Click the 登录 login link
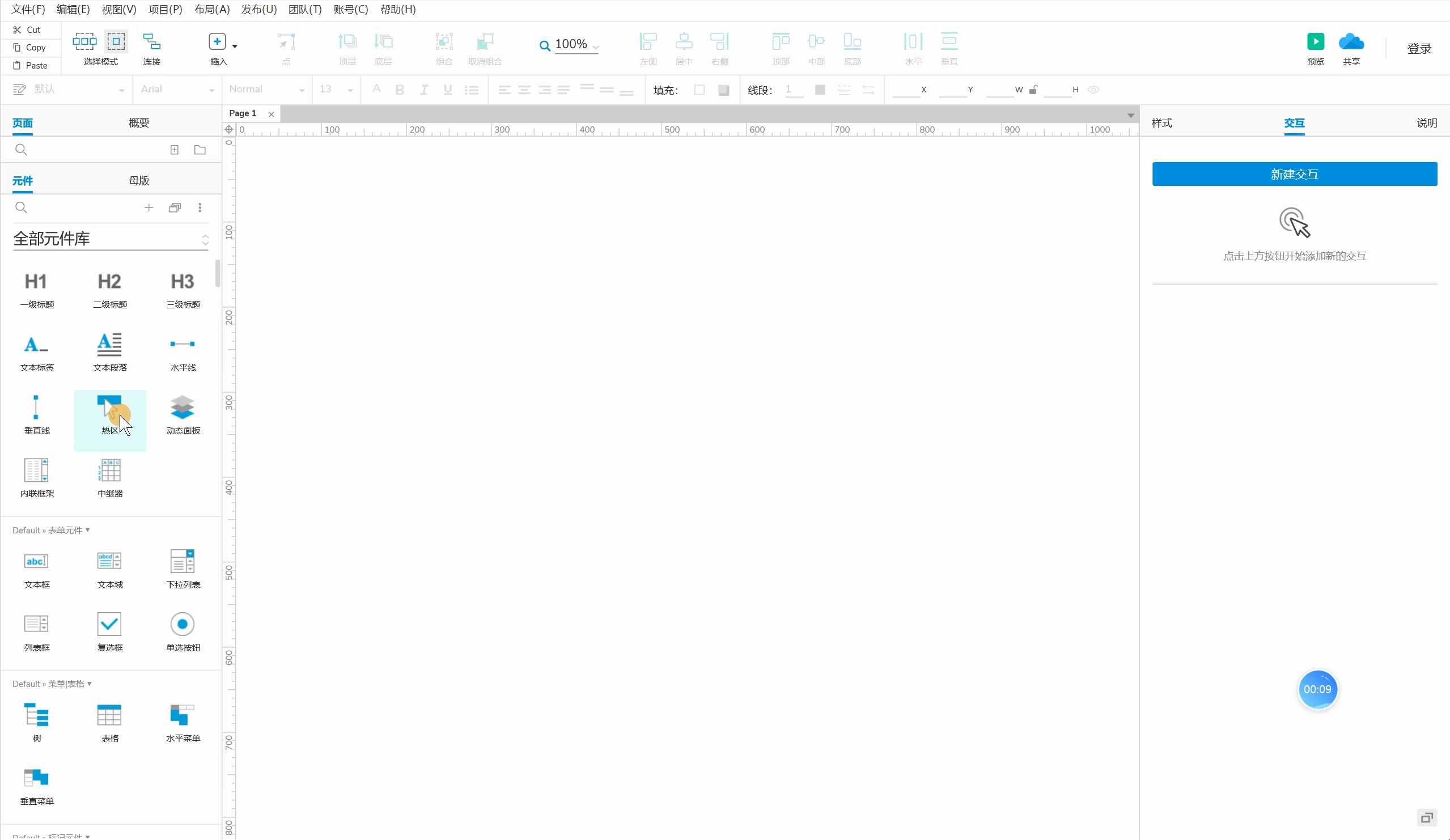The width and height of the screenshot is (1450, 840). (x=1418, y=49)
